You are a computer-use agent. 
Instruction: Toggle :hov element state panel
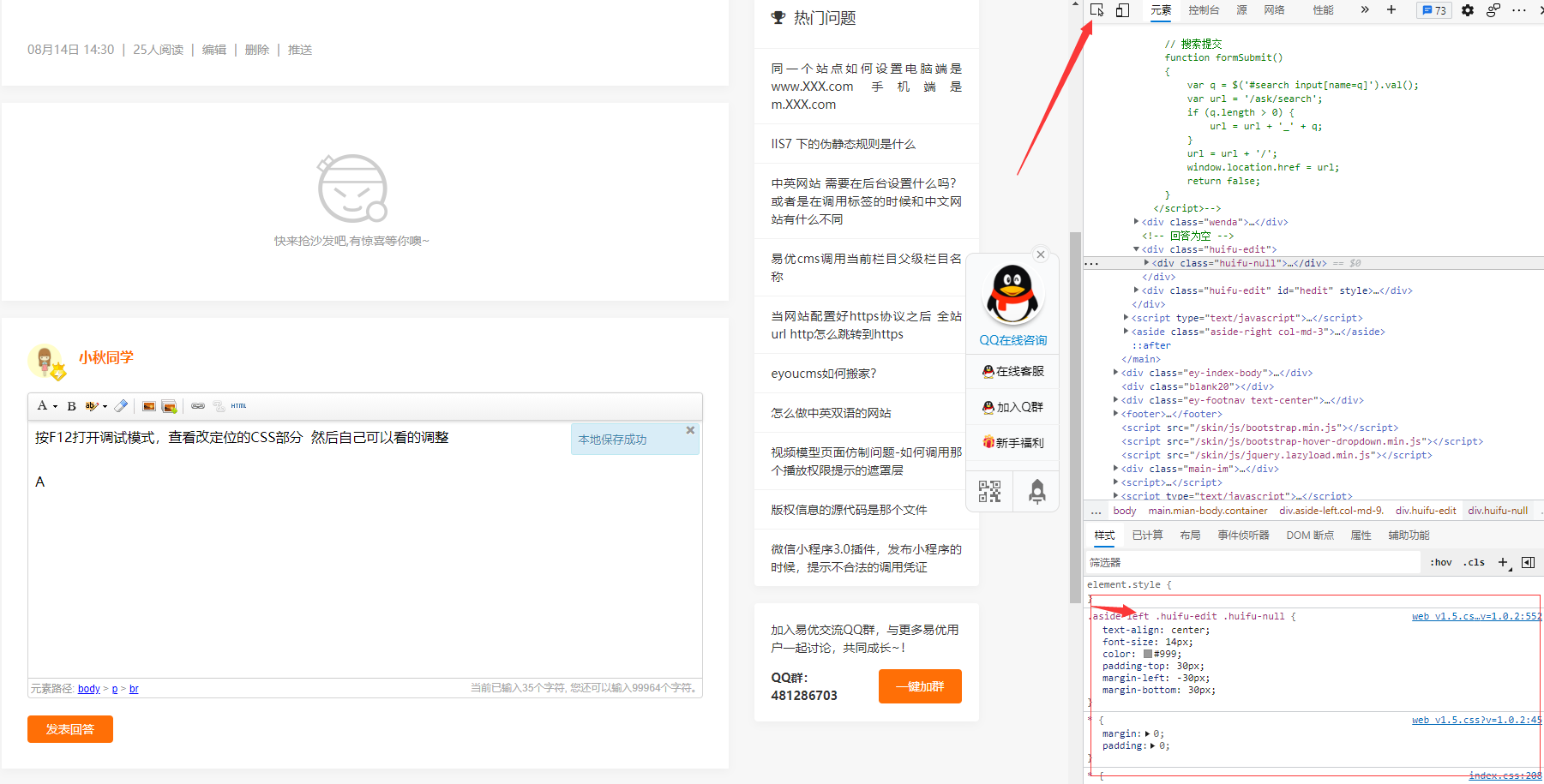1441,563
